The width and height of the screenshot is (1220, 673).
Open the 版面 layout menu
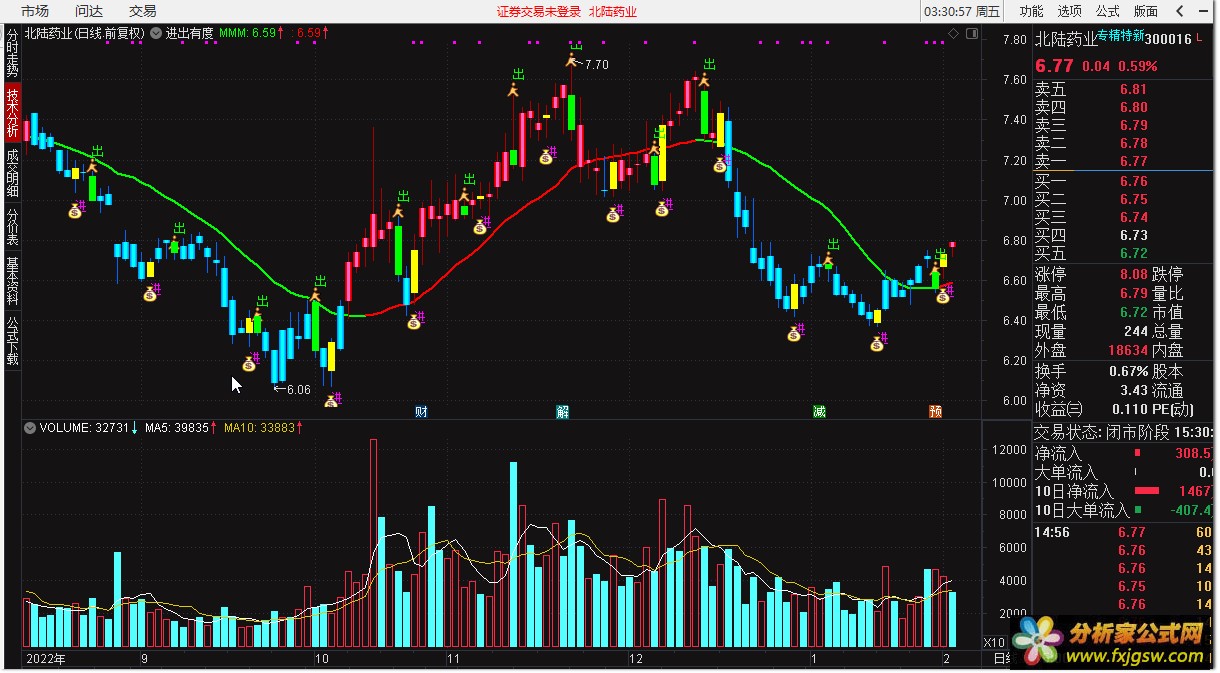[1146, 11]
